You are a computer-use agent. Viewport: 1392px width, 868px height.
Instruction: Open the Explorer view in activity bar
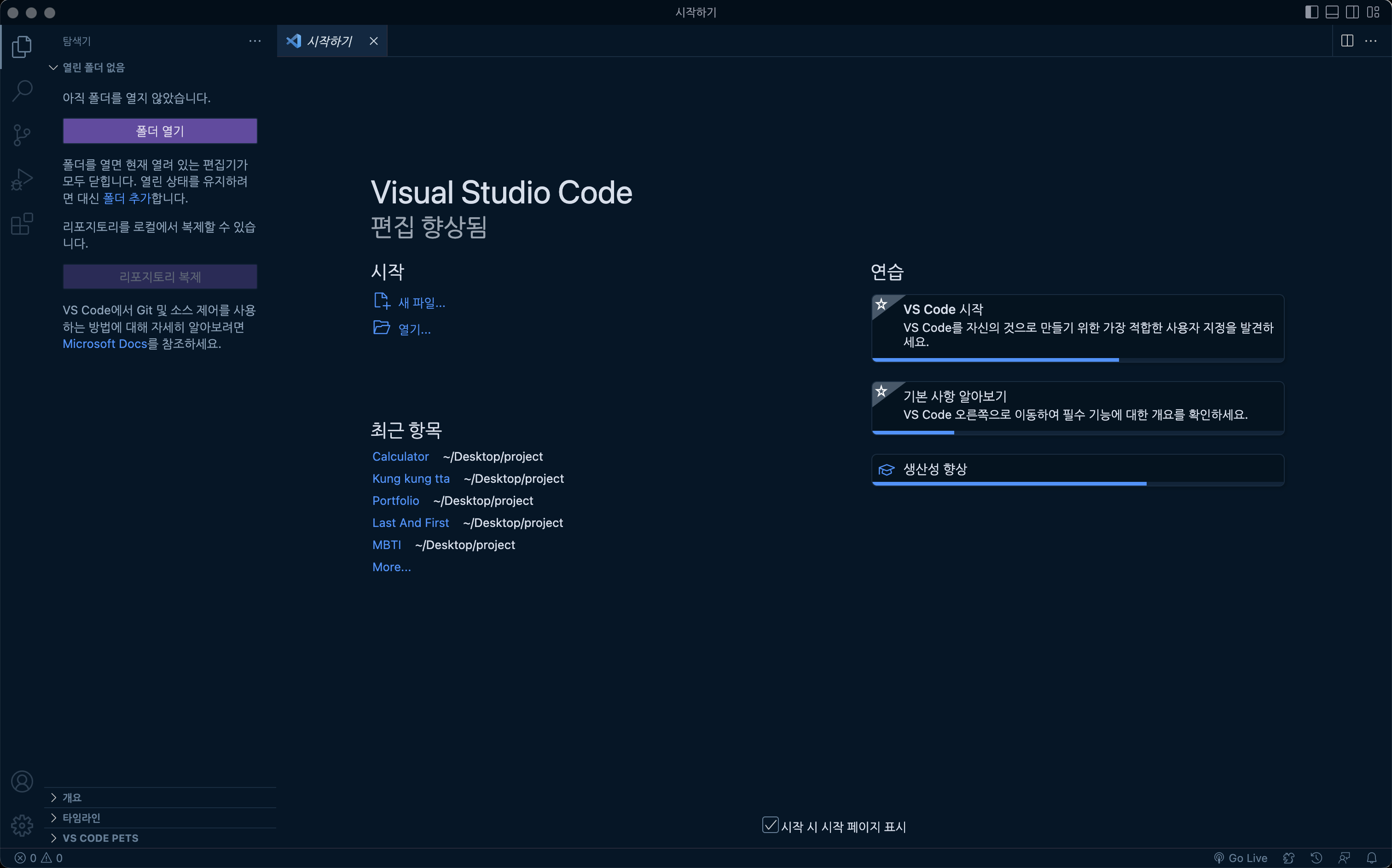pos(22,46)
